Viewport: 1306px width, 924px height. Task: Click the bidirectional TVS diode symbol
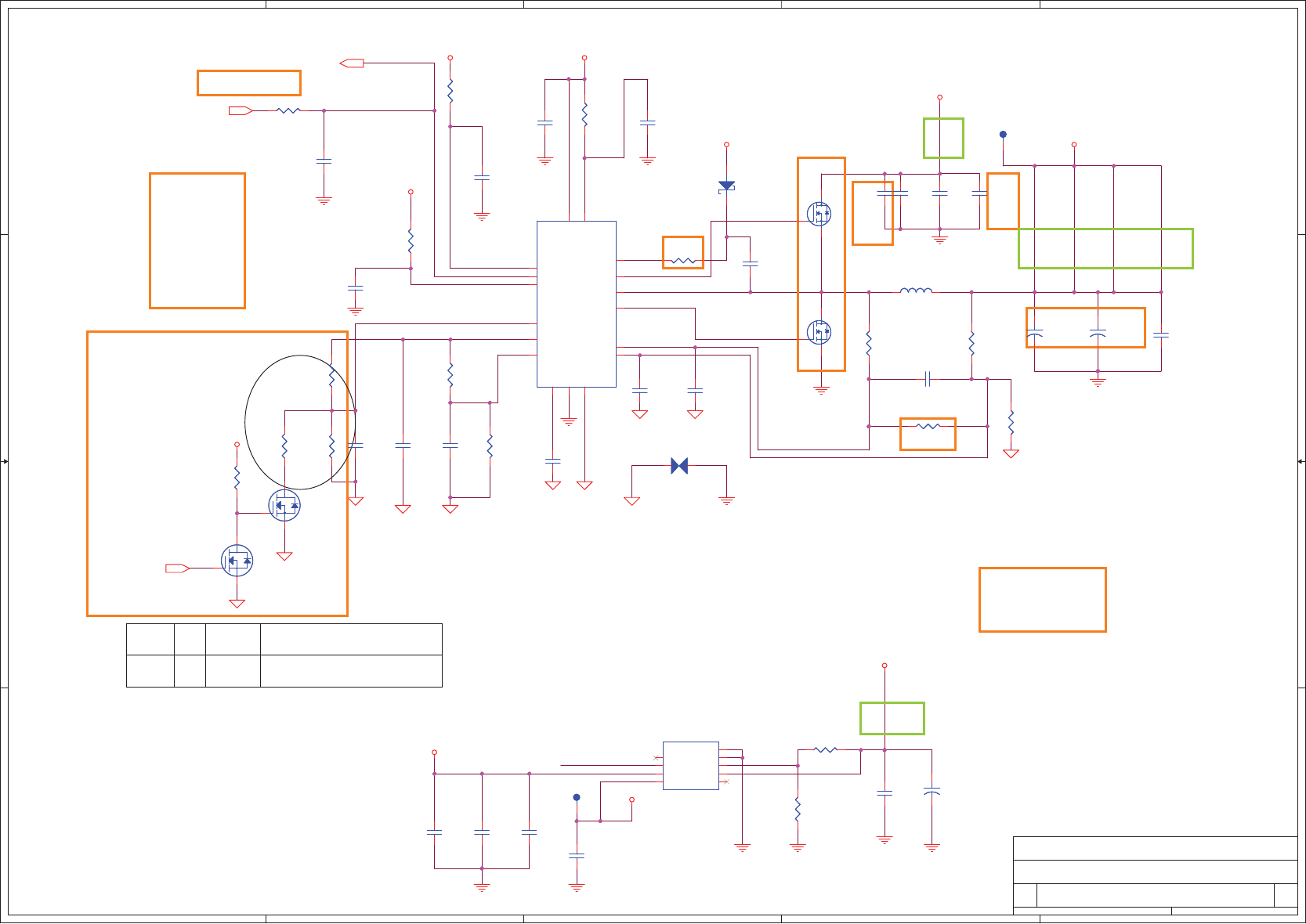coord(679,466)
